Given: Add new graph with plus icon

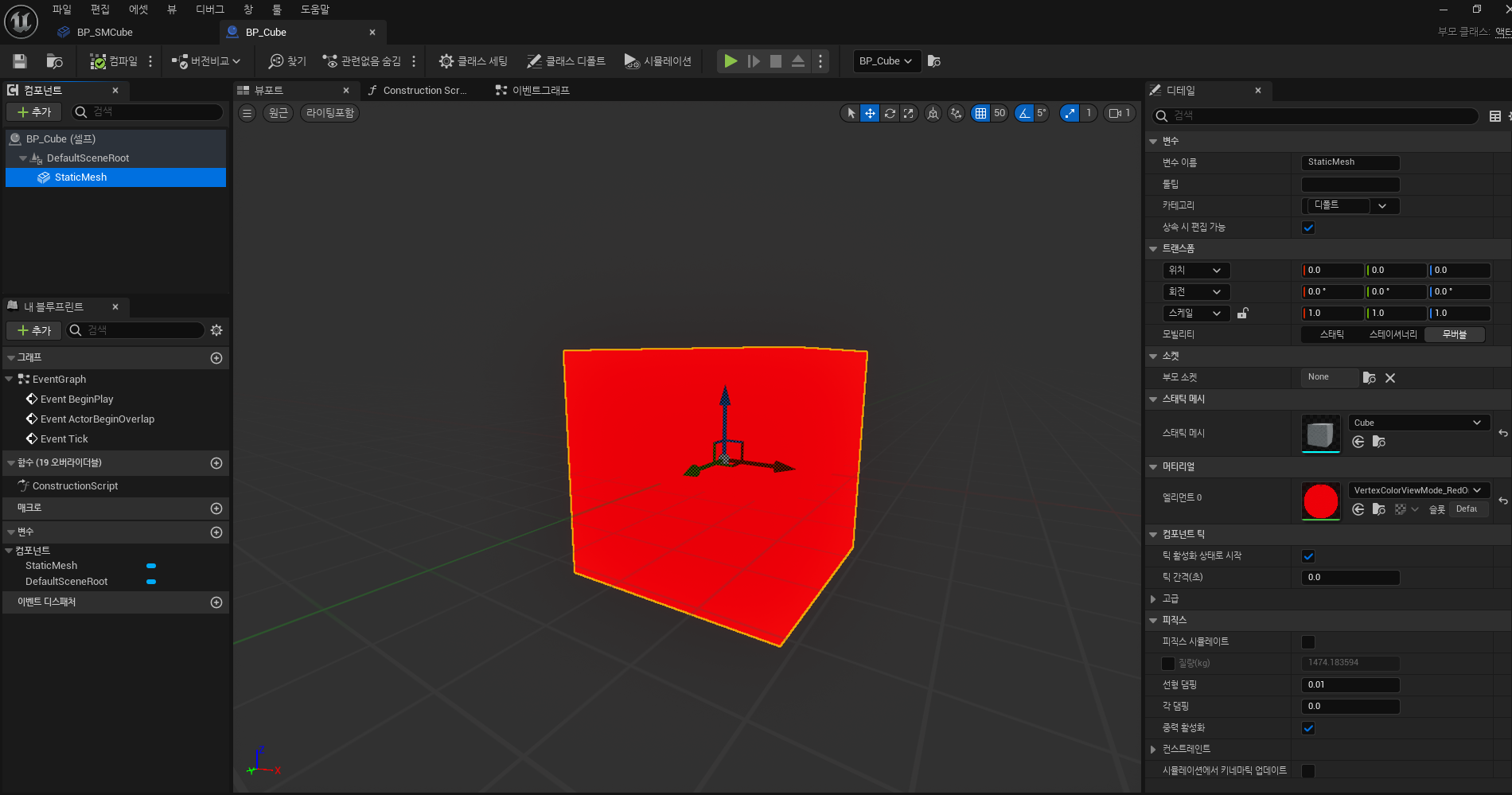Looking at the screenshot, I should [216, 358].
